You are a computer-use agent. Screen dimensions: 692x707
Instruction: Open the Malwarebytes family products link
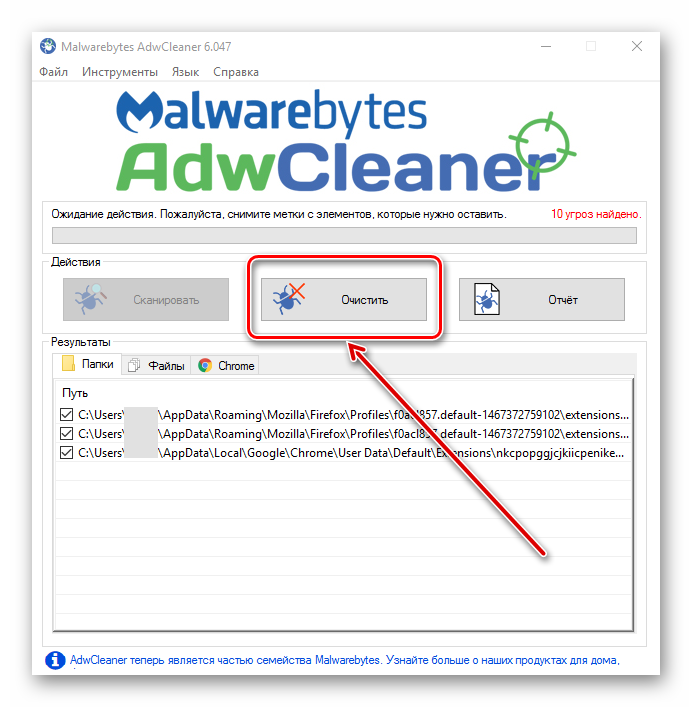345,660
